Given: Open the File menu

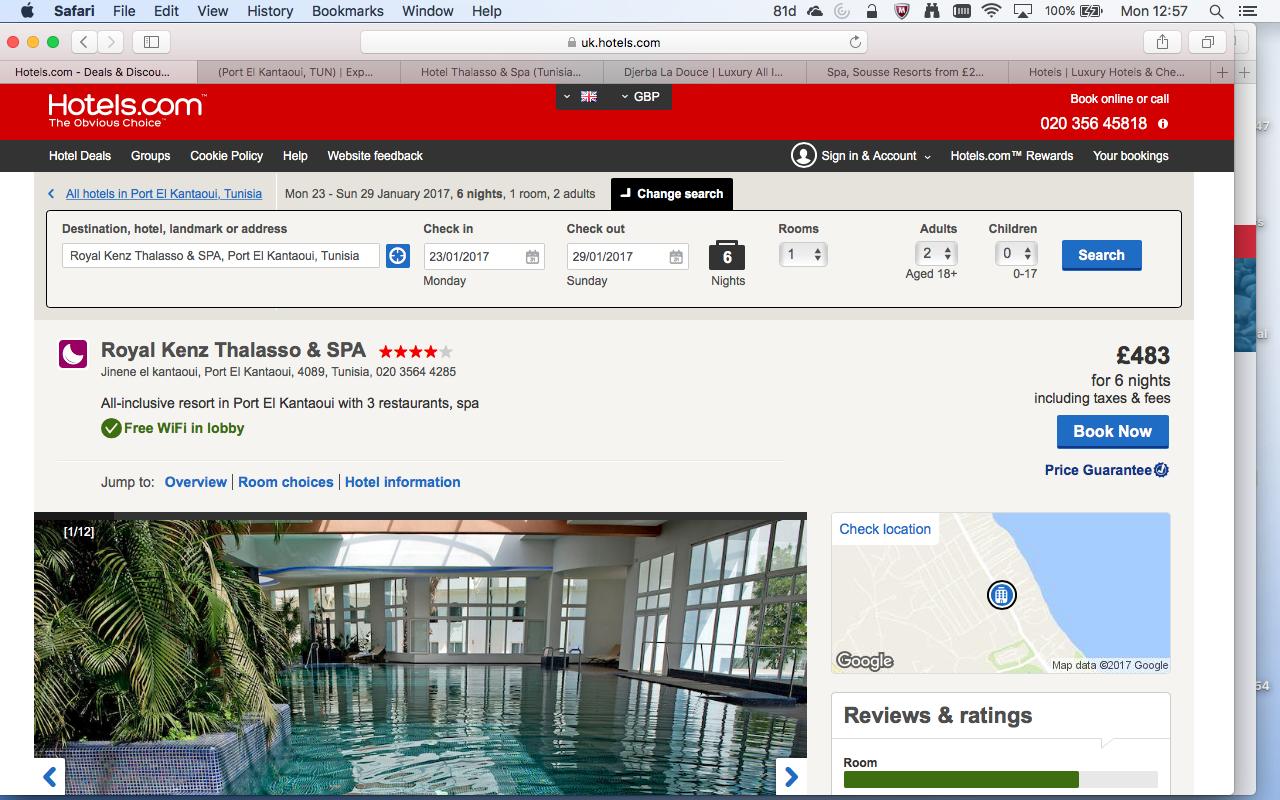Looking at the screenshot, I should click(x=124, y=11).
